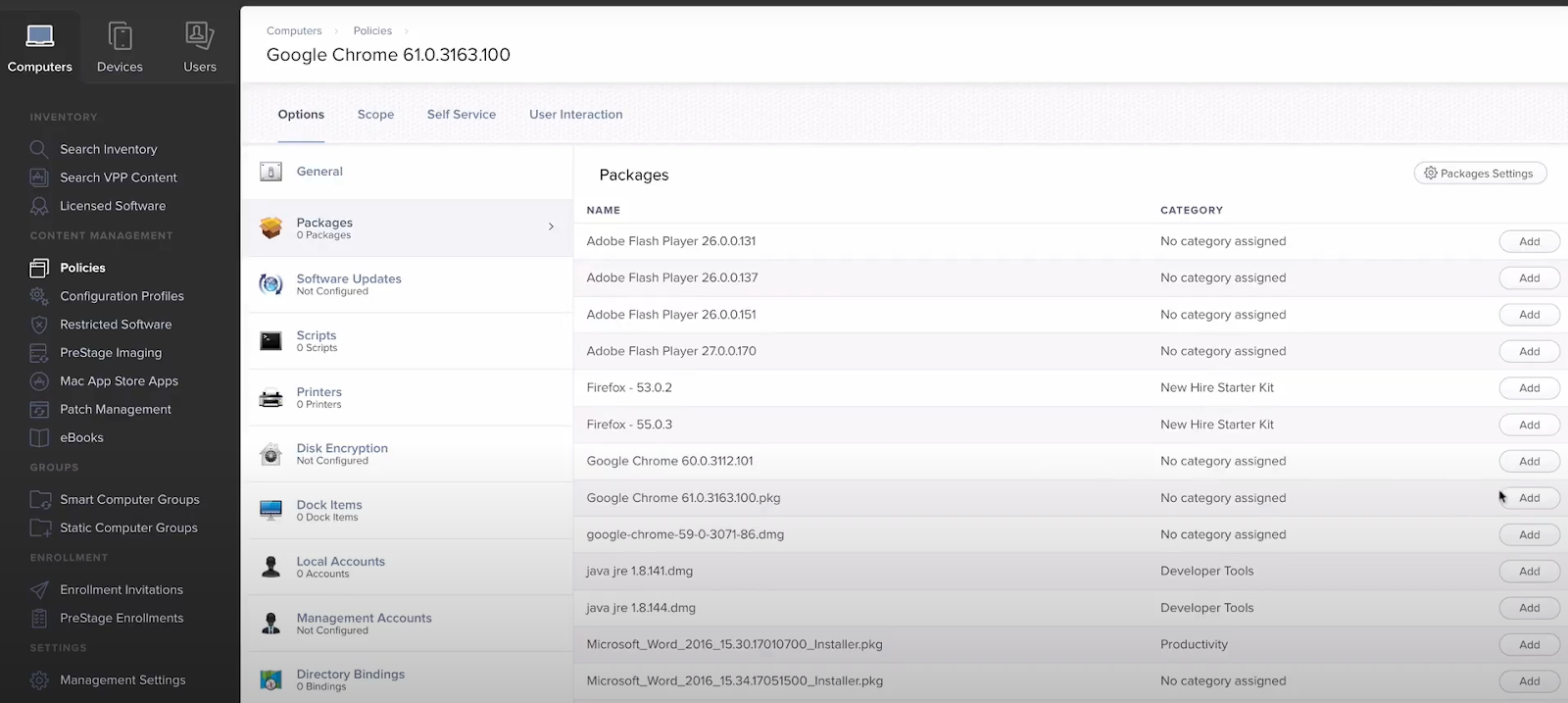
Task: Switch to the Devices icon
Action: pos(120,37)
